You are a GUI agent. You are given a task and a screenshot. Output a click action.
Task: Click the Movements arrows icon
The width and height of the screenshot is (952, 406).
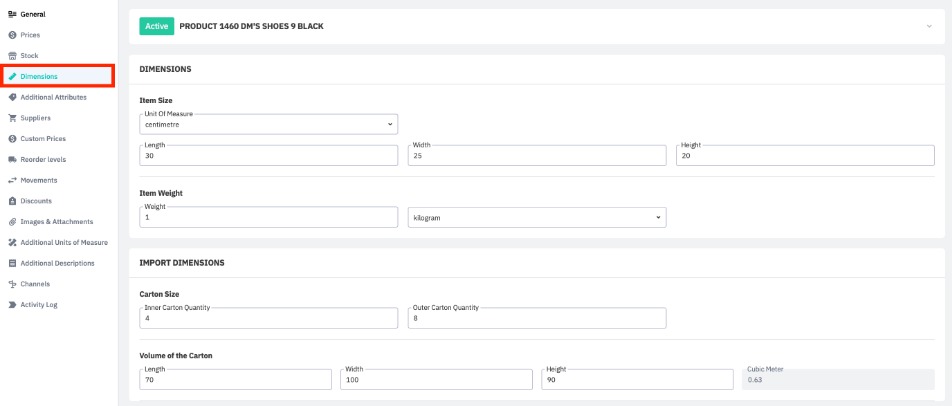[12, 180]
